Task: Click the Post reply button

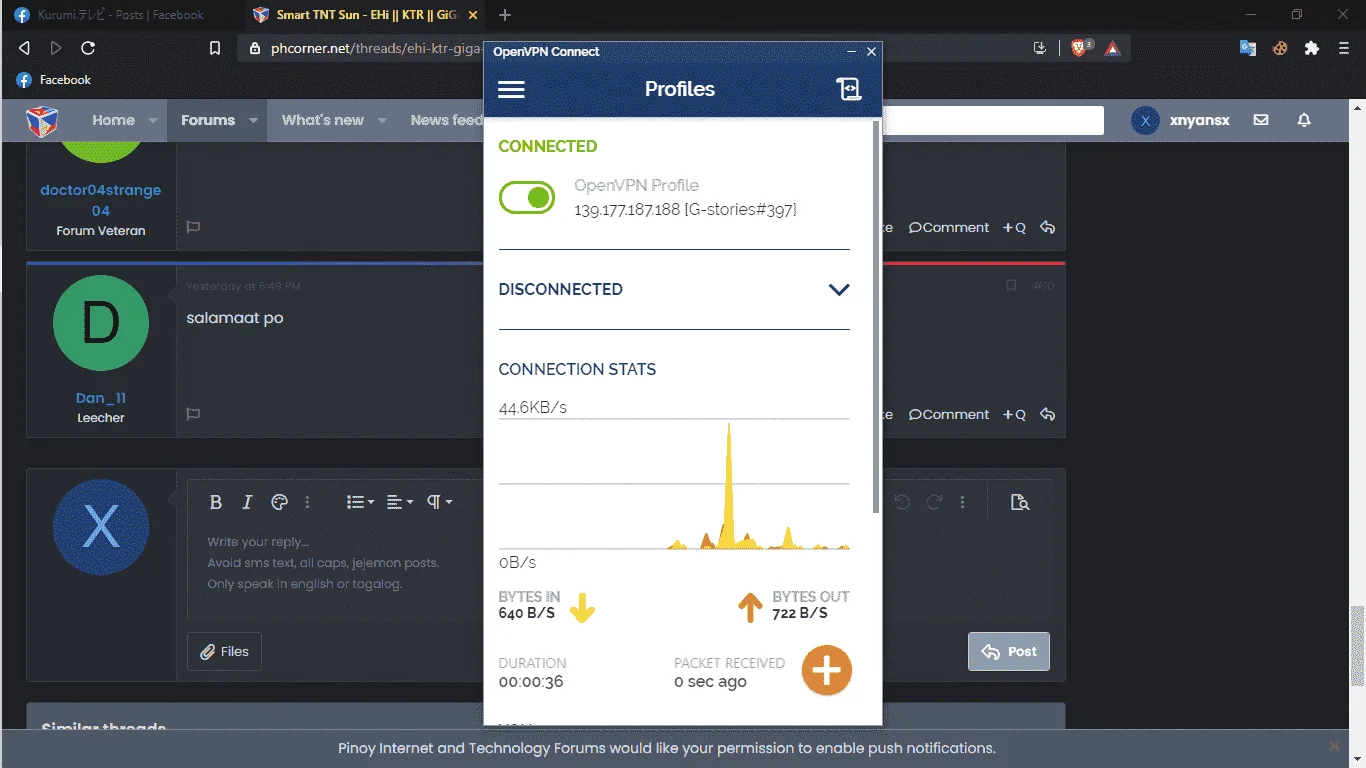Action: click(1009, 651)
